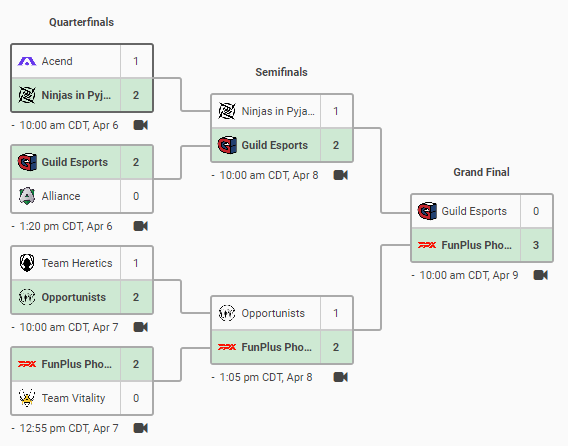Open Alliance team page
568x446 pixels.
pyautogui.click(x=61, y=196)
